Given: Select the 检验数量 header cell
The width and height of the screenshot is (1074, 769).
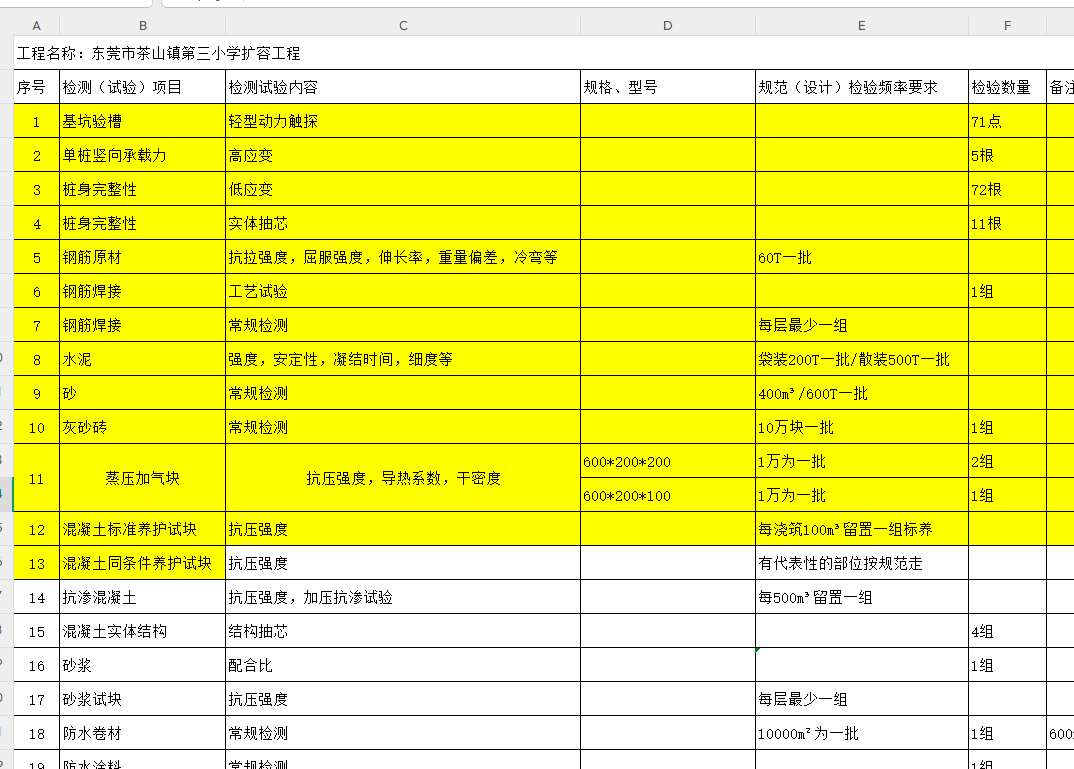Looking at the screenshot, I should pos(1006,87).
